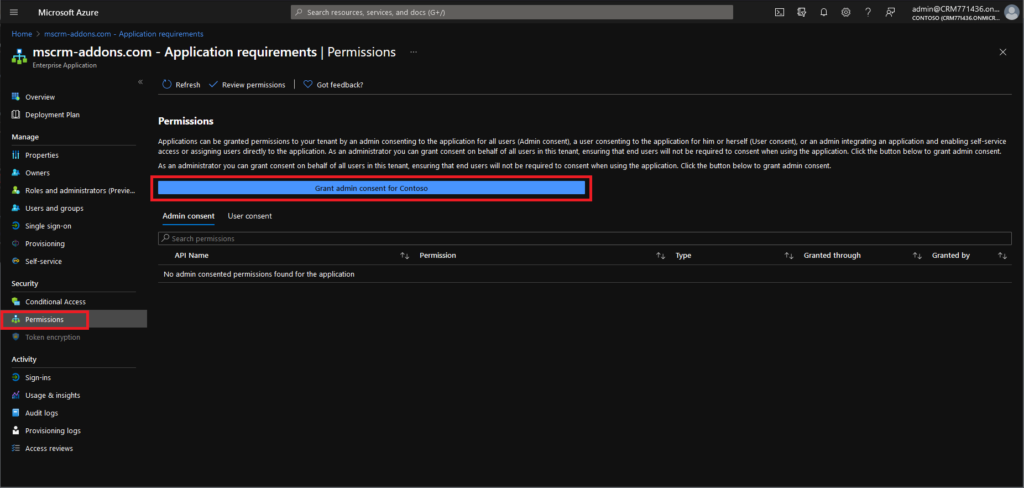
Task: Grant admin consent for Contoso
Action: tap(371, 187)
